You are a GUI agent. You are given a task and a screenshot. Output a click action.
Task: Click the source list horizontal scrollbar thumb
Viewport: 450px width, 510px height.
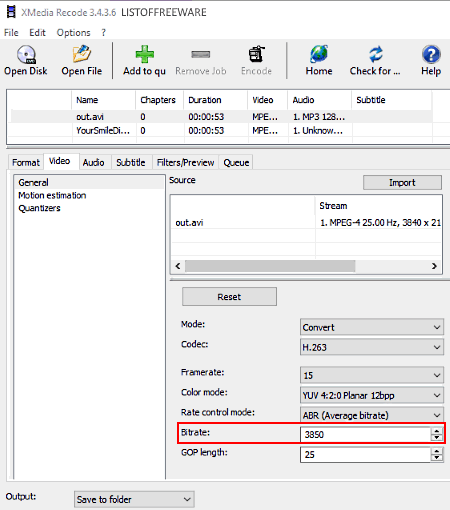click(270, 266)
